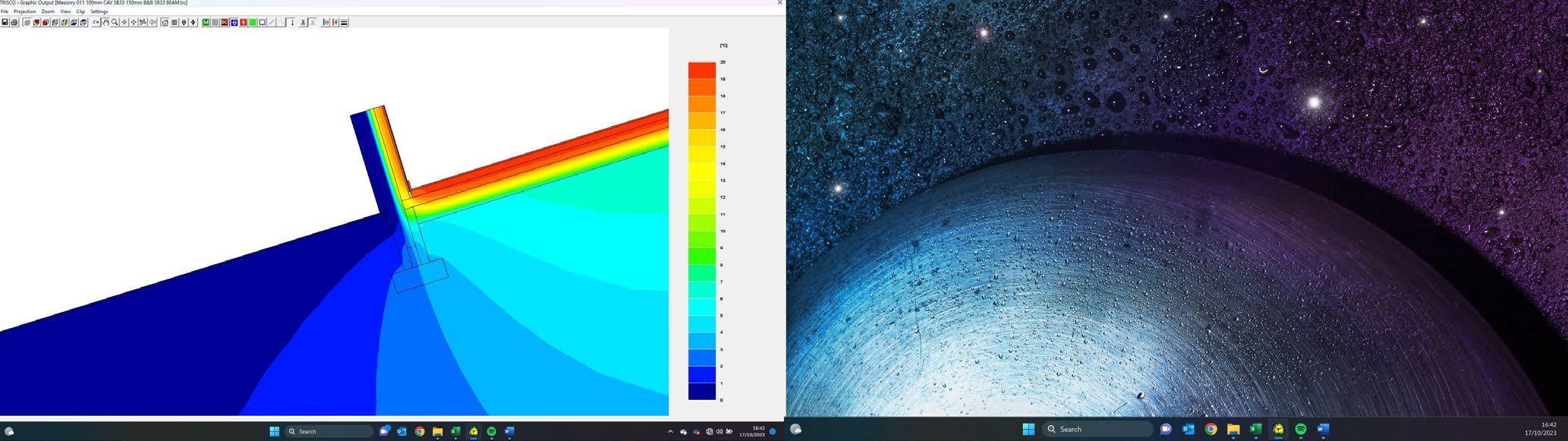Viewport: 1568px width, 441px height.
Task: Toggle the green M materials icon
Action: tap(206, 23)
